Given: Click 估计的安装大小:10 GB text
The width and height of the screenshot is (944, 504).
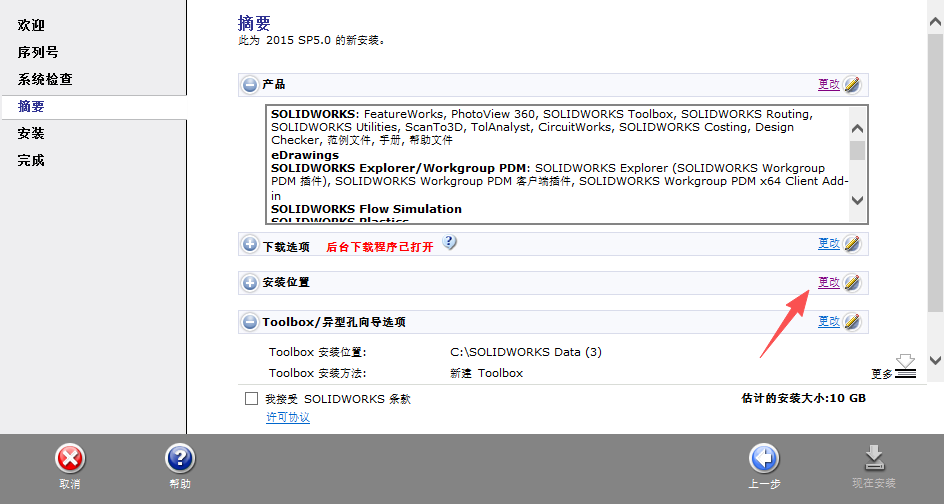Looking at the screenshot, I should coord(804,398).
